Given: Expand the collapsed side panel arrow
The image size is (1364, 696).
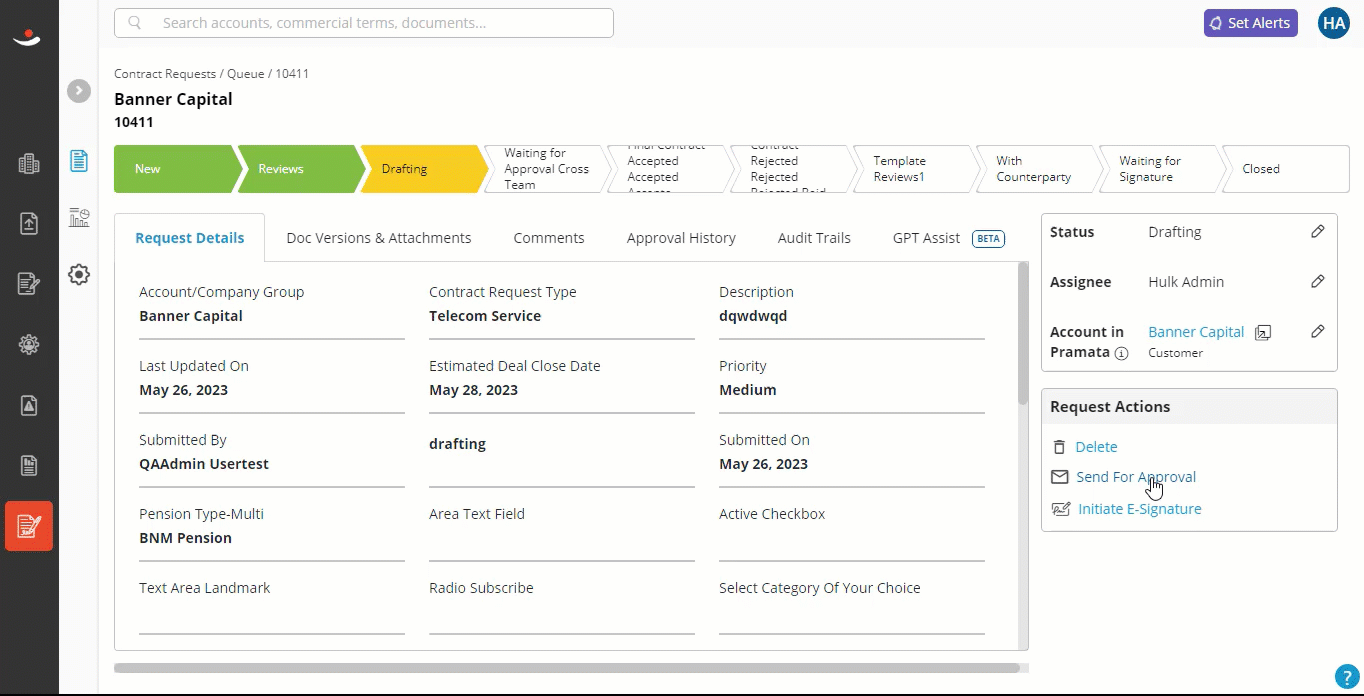Looking at the screenshot, I should point(79,91).
